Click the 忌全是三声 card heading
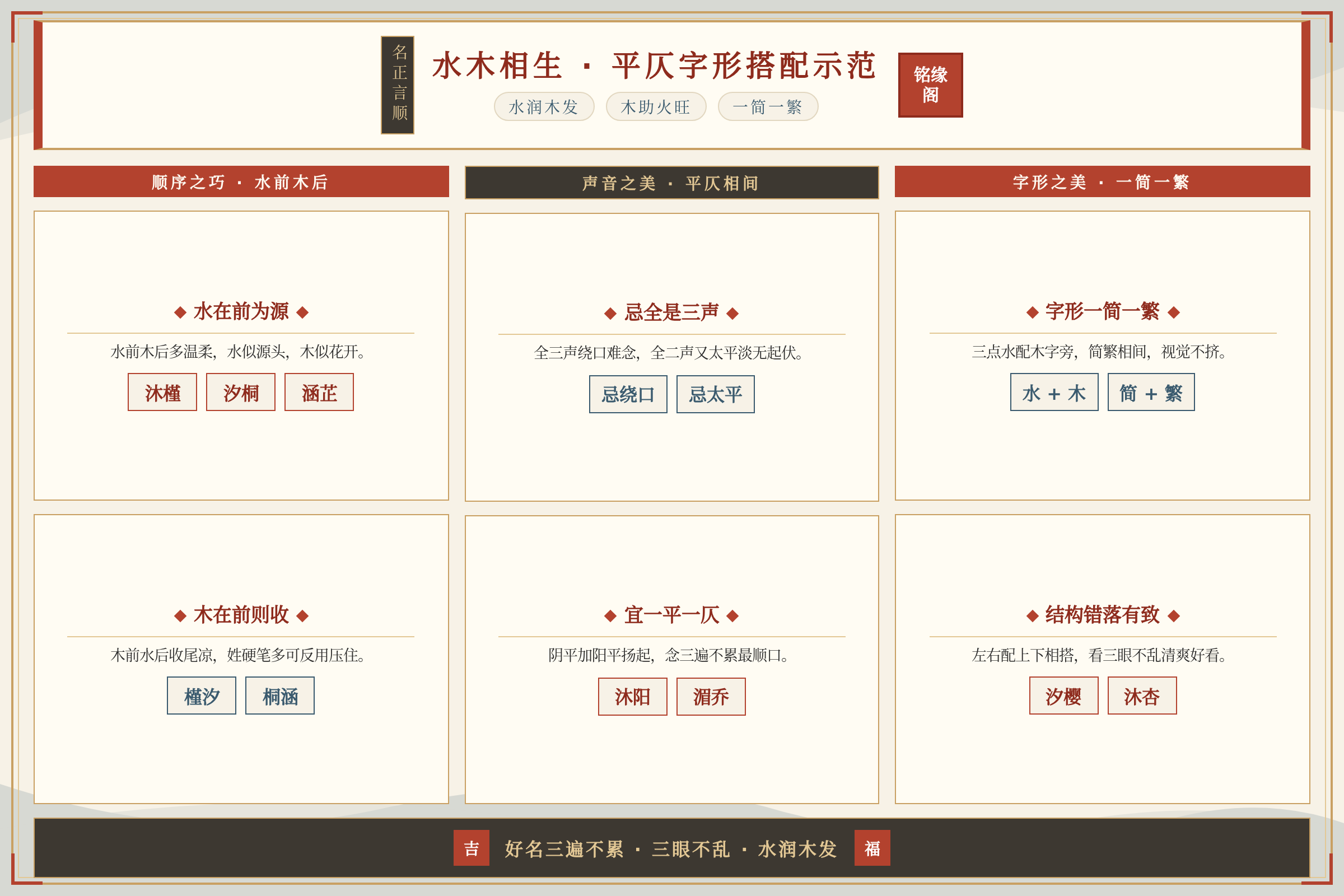The height and width of the screenshot is (896, 1344). [x=671, y=312]
